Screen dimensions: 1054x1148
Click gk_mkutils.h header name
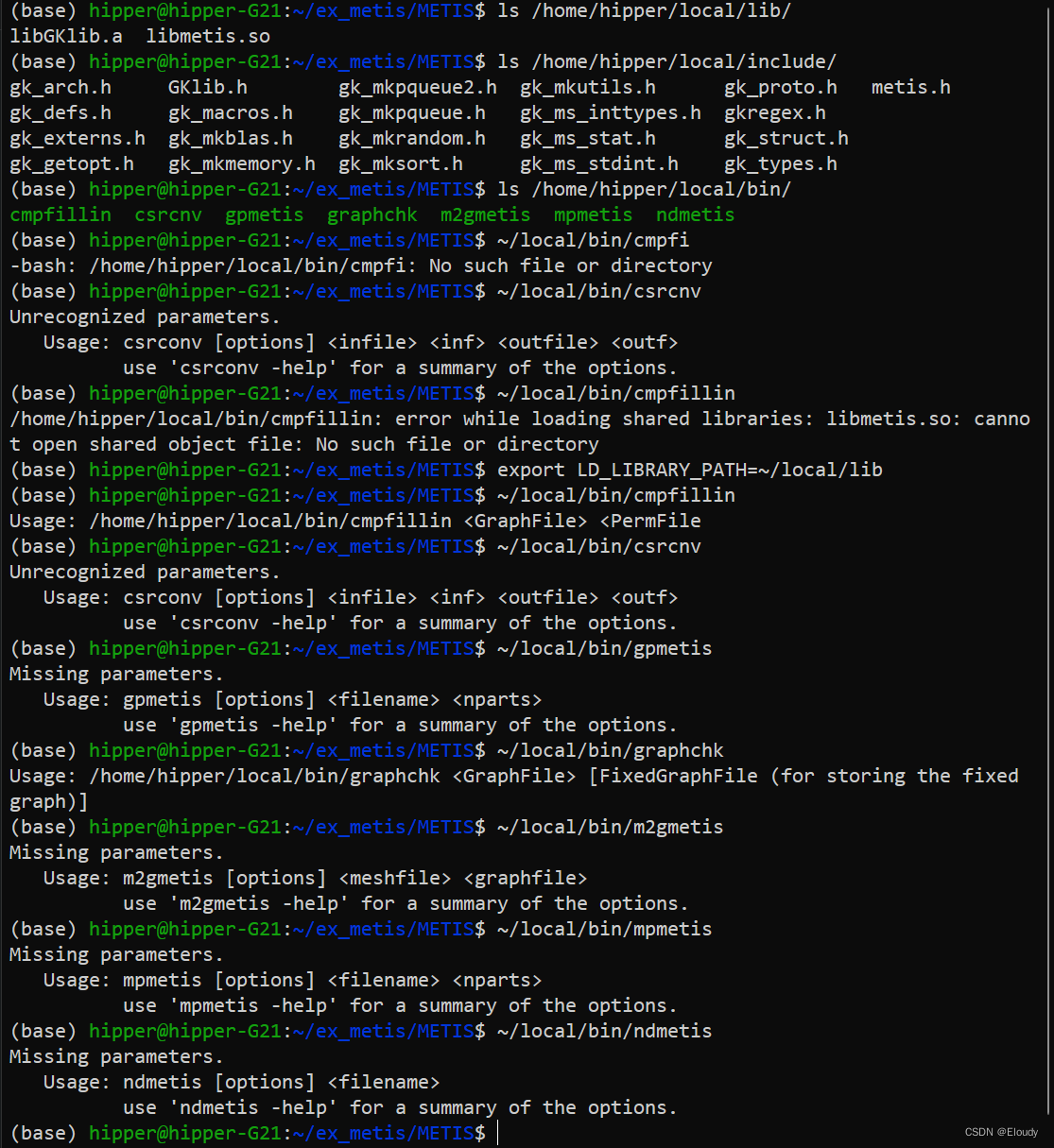tap(588, 87)
